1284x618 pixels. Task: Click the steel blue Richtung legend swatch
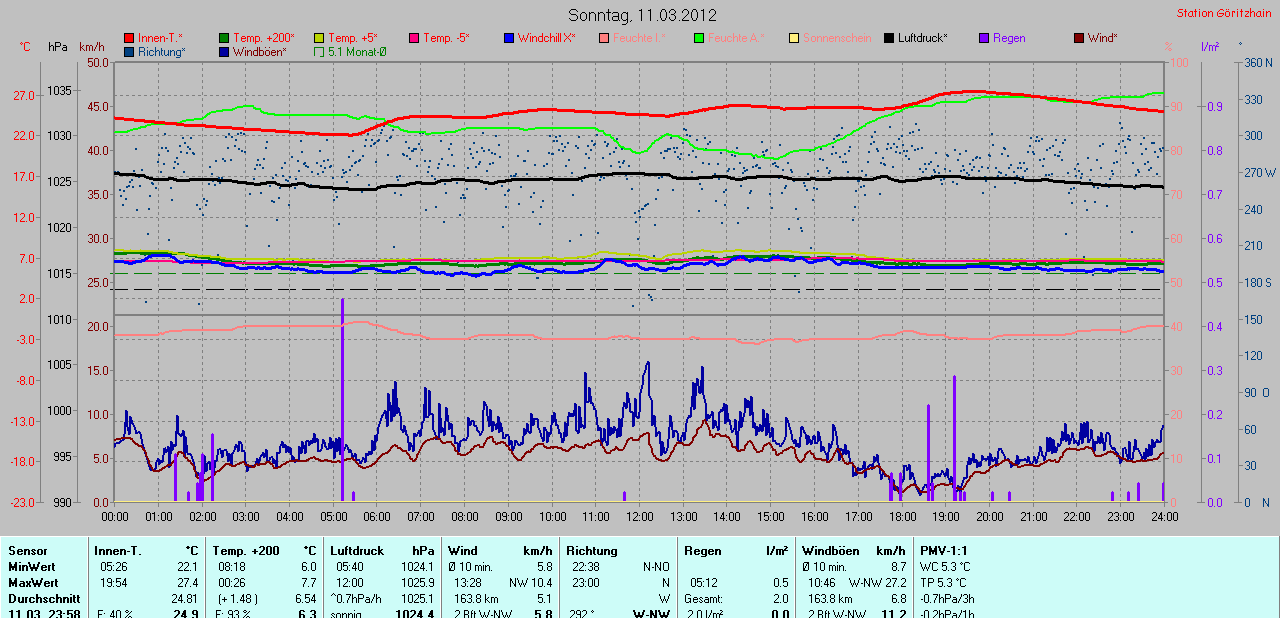(x=129, y=51)
